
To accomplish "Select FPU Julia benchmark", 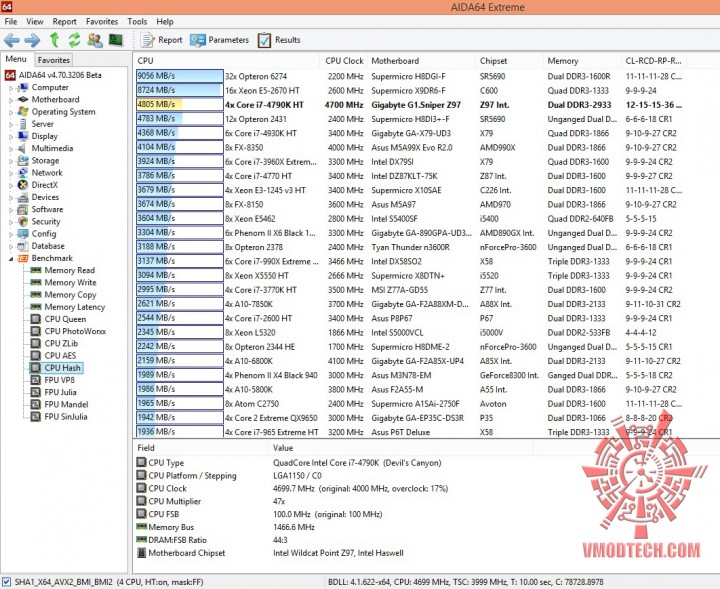I will pos(60,392).
